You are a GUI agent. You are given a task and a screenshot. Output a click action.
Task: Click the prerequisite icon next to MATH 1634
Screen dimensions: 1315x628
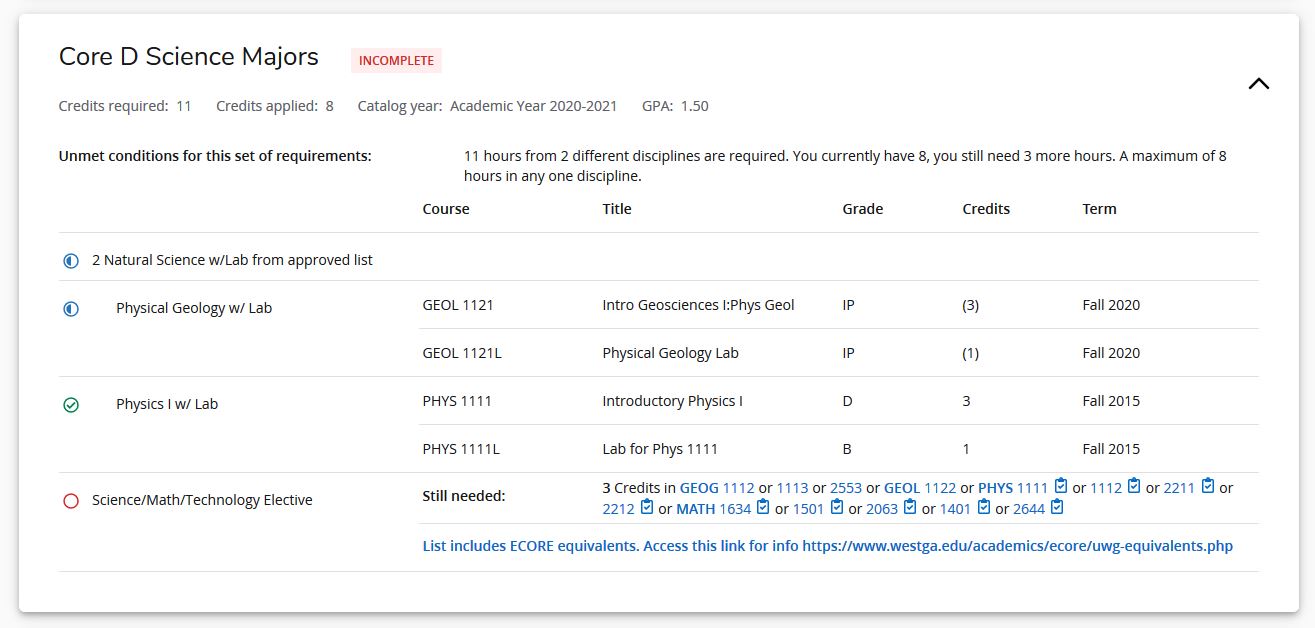(x=763, y=508)
